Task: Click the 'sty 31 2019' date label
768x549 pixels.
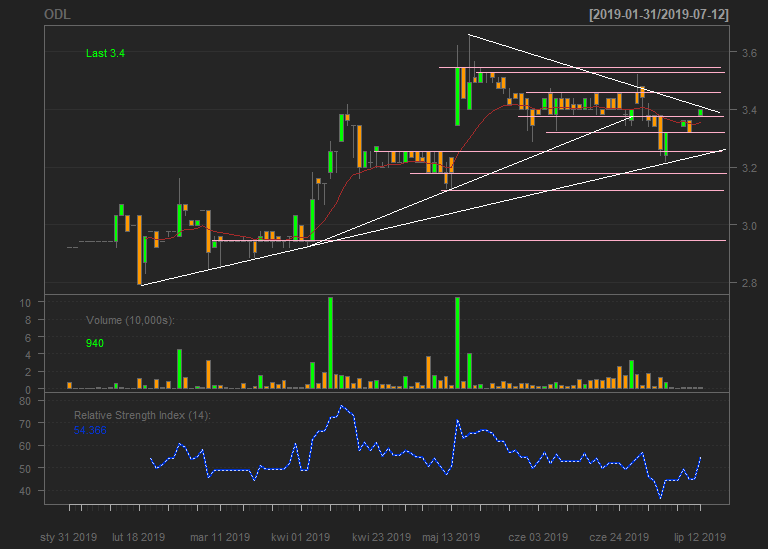Action: [69, 537]
